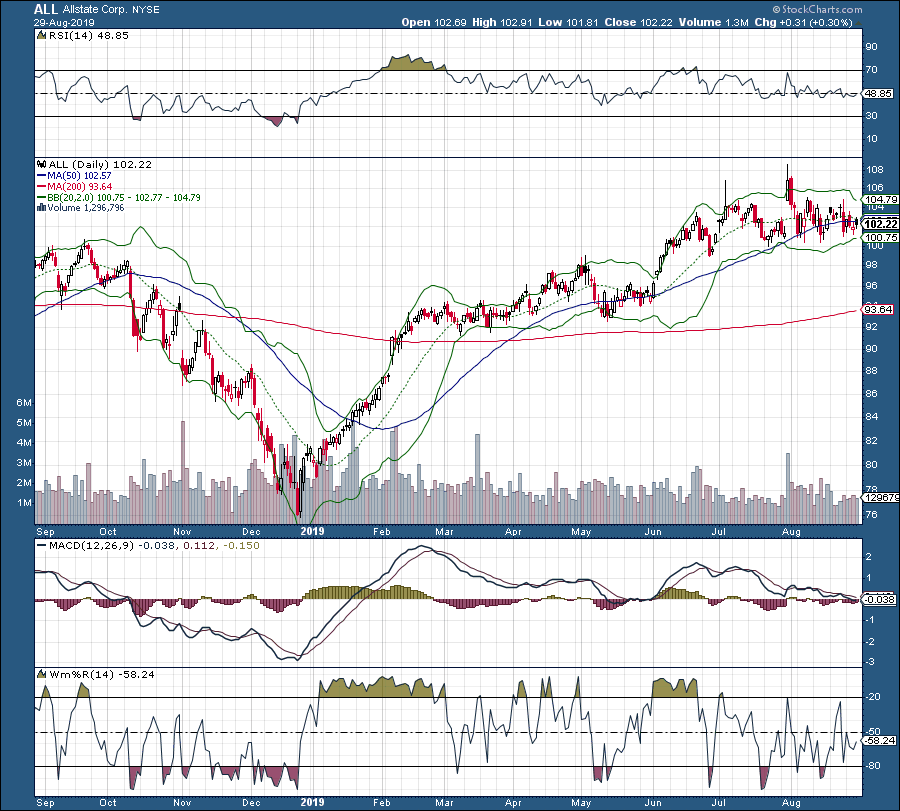Click the NYSE exchange label
This screenshot has width=900, height=811.
click(146, 10)
